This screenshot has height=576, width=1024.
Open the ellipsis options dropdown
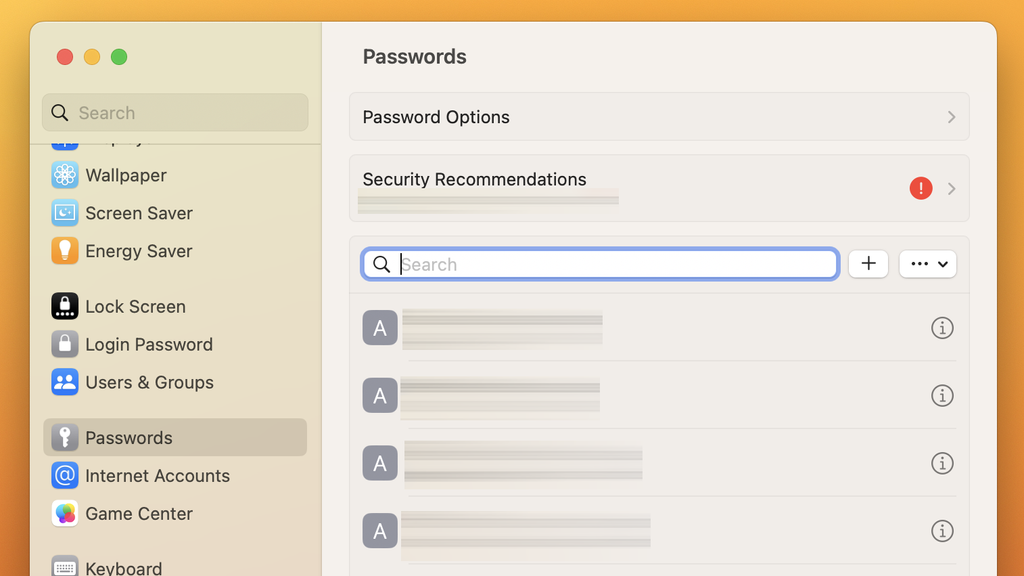point(927,263)
